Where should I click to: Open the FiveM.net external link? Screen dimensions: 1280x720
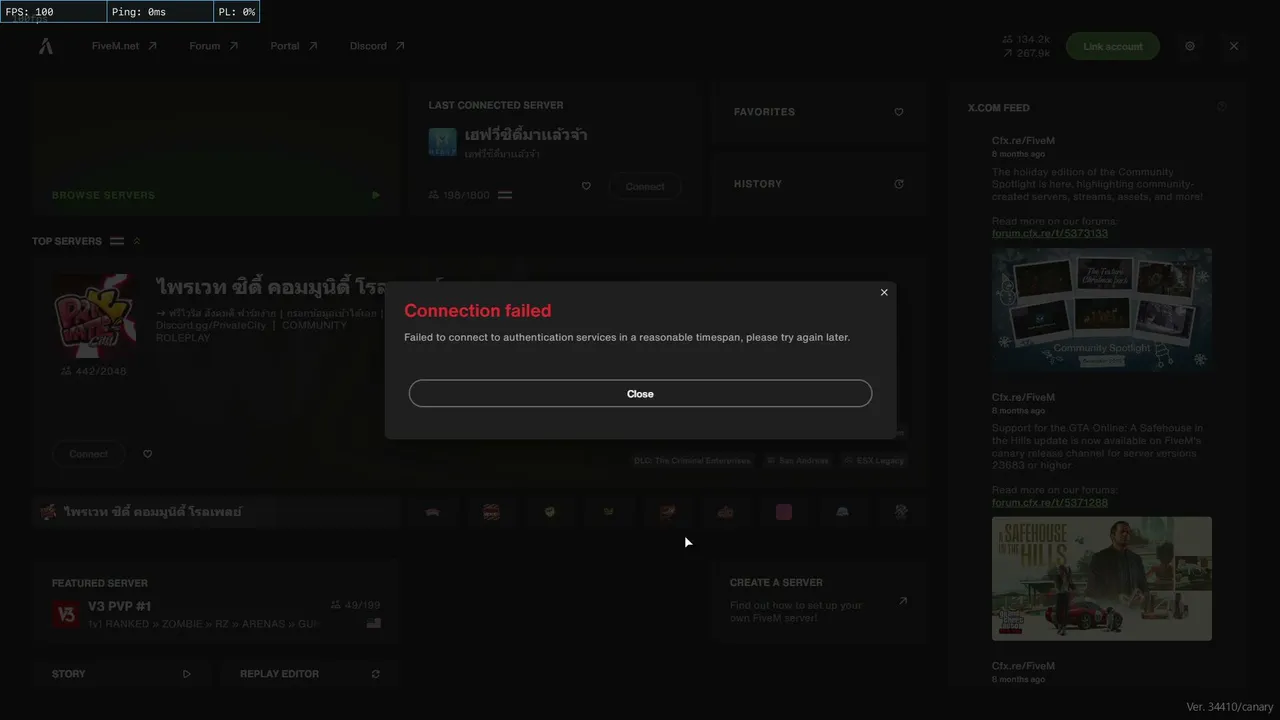124,46
